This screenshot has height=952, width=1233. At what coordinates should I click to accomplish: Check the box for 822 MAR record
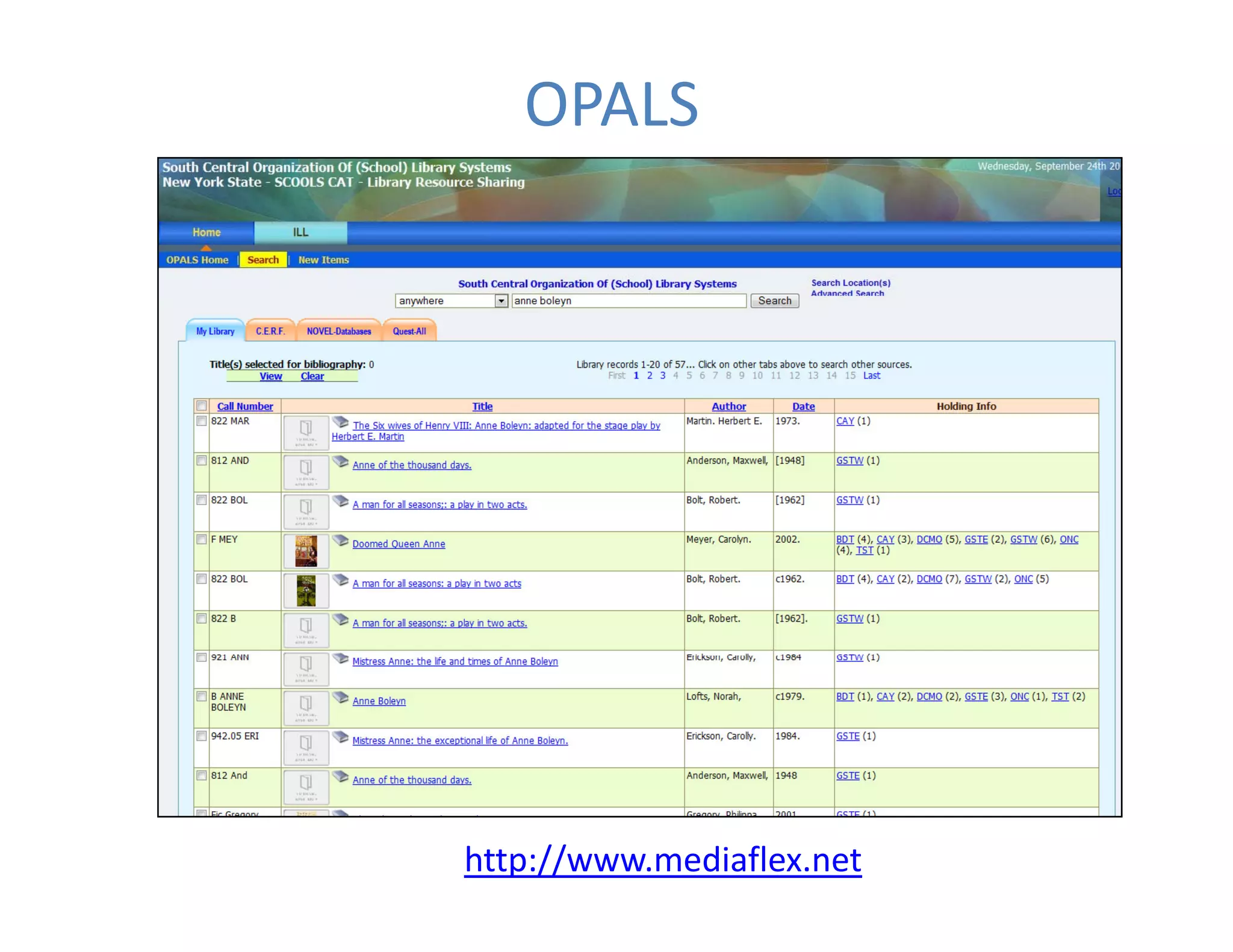tap(202, 421)
